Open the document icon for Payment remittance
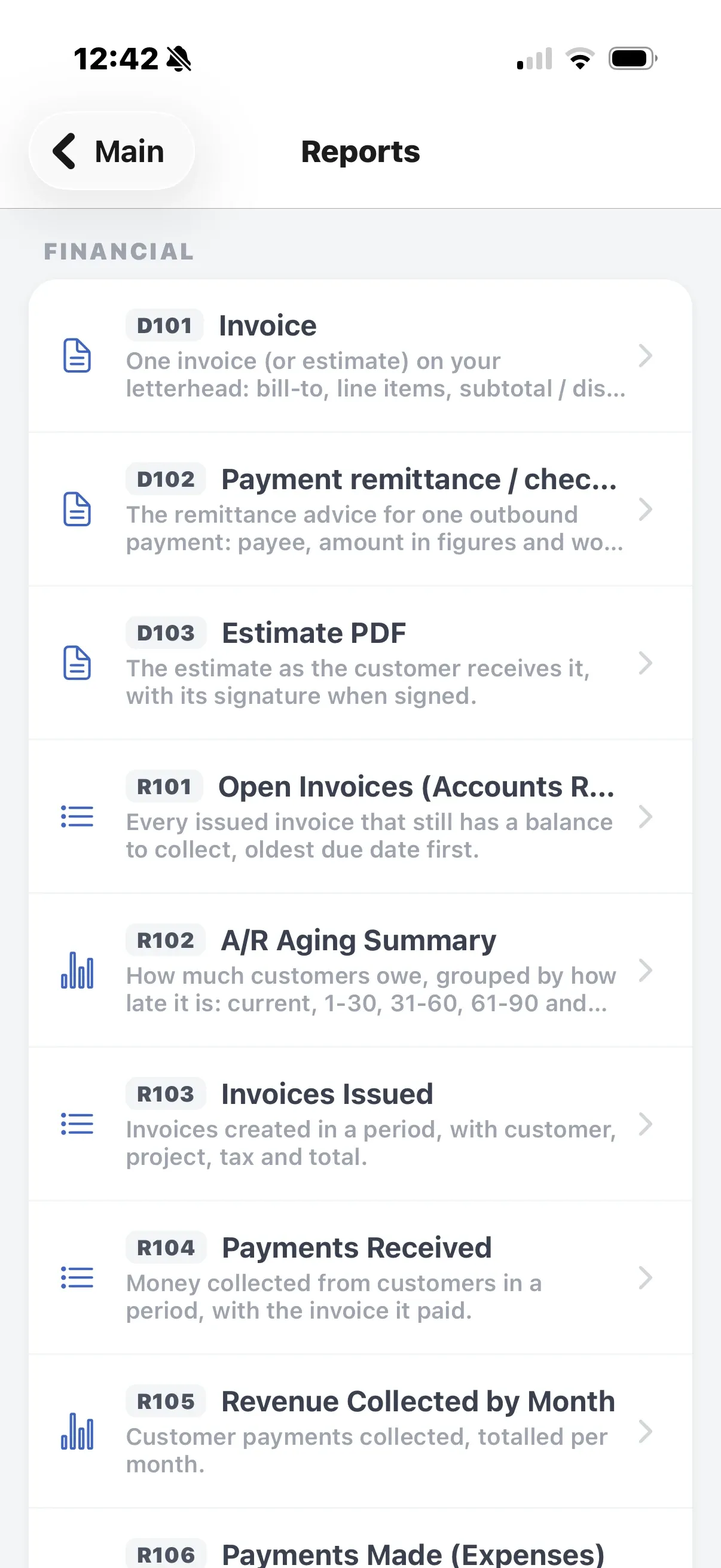Image resolution: width=721 pixels, height=1568 pixels. pos(77,509)
